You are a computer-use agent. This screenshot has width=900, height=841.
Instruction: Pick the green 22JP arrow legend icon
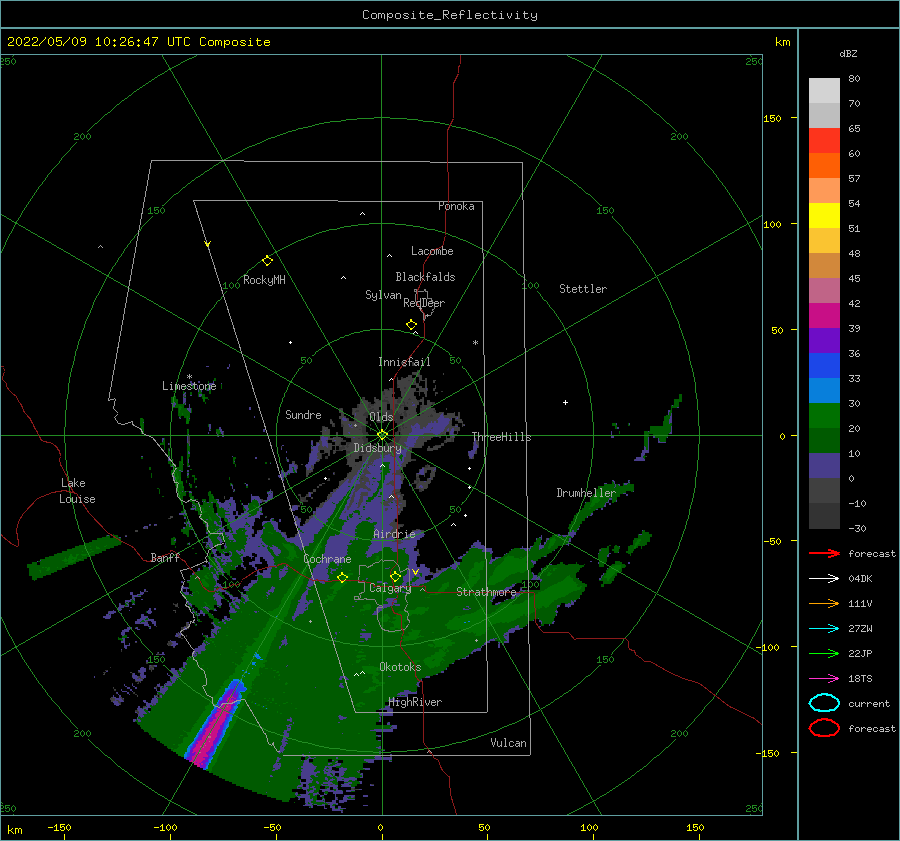point(824,653)
